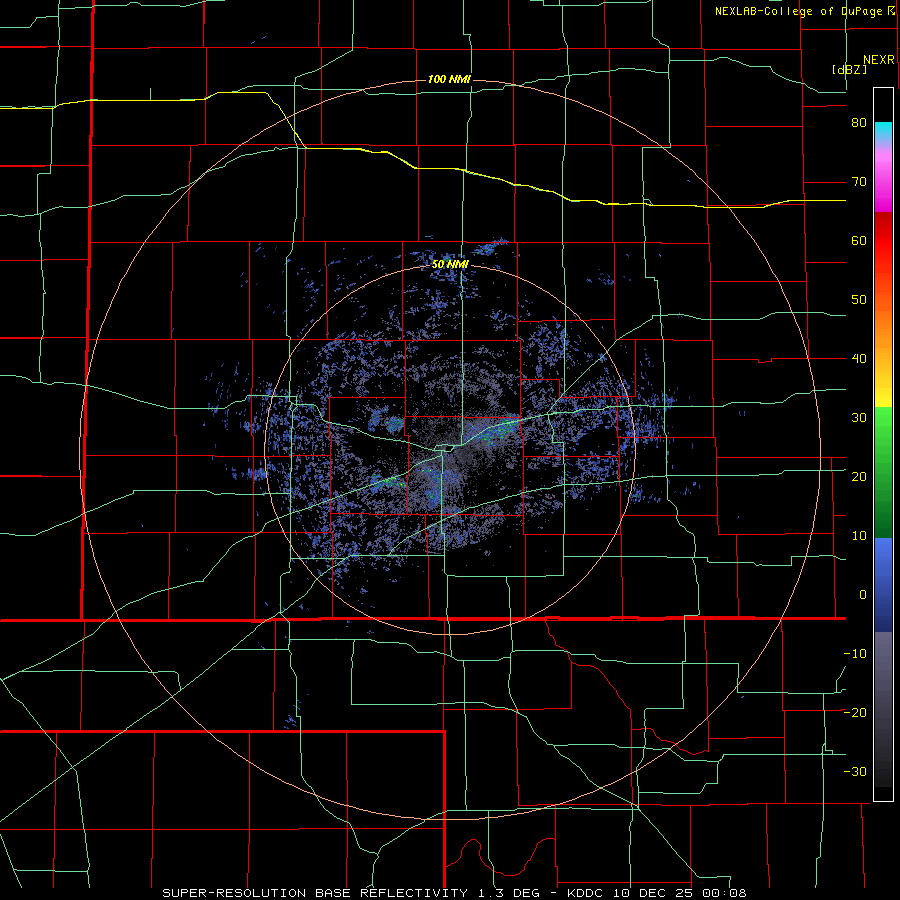
Task: Click the [dBZ] unit label
Action: point(849,69)
